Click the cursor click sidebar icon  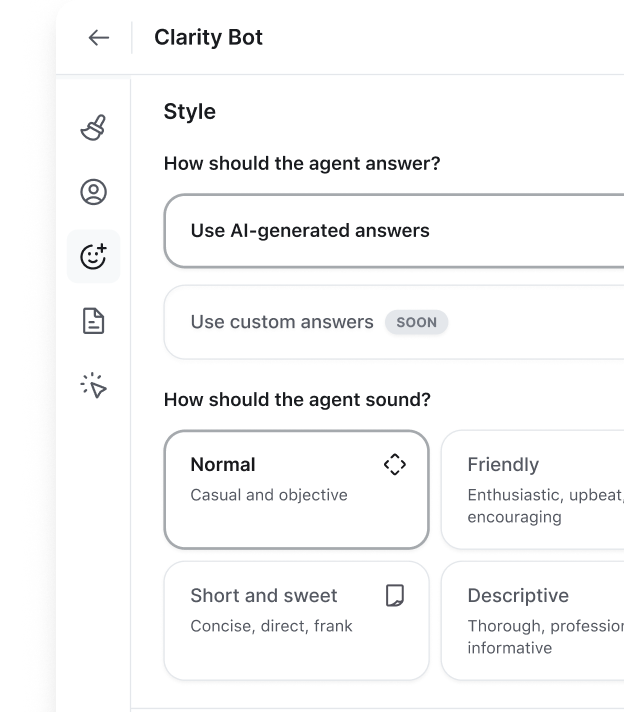pyautogui.click(x=94, y=386)
